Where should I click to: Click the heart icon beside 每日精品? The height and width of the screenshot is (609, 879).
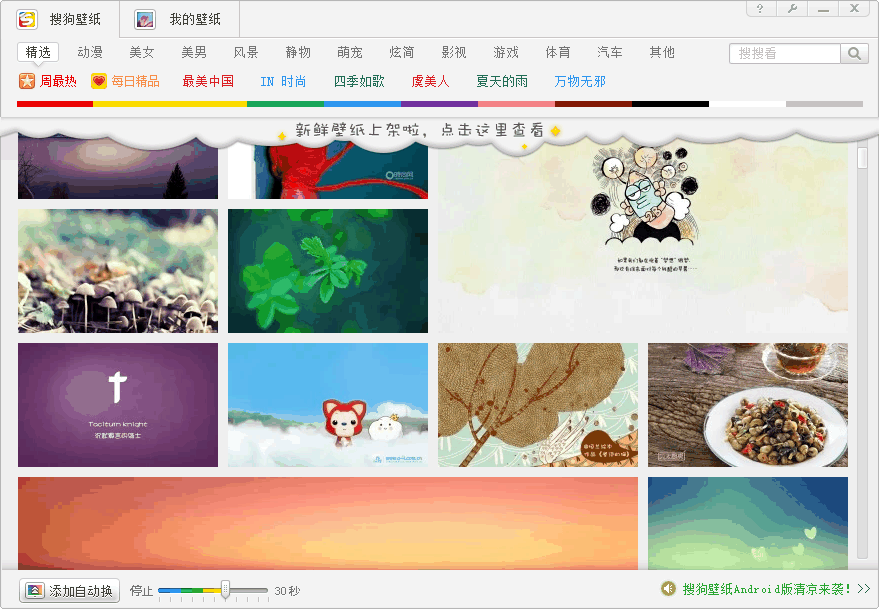[99, 82]
